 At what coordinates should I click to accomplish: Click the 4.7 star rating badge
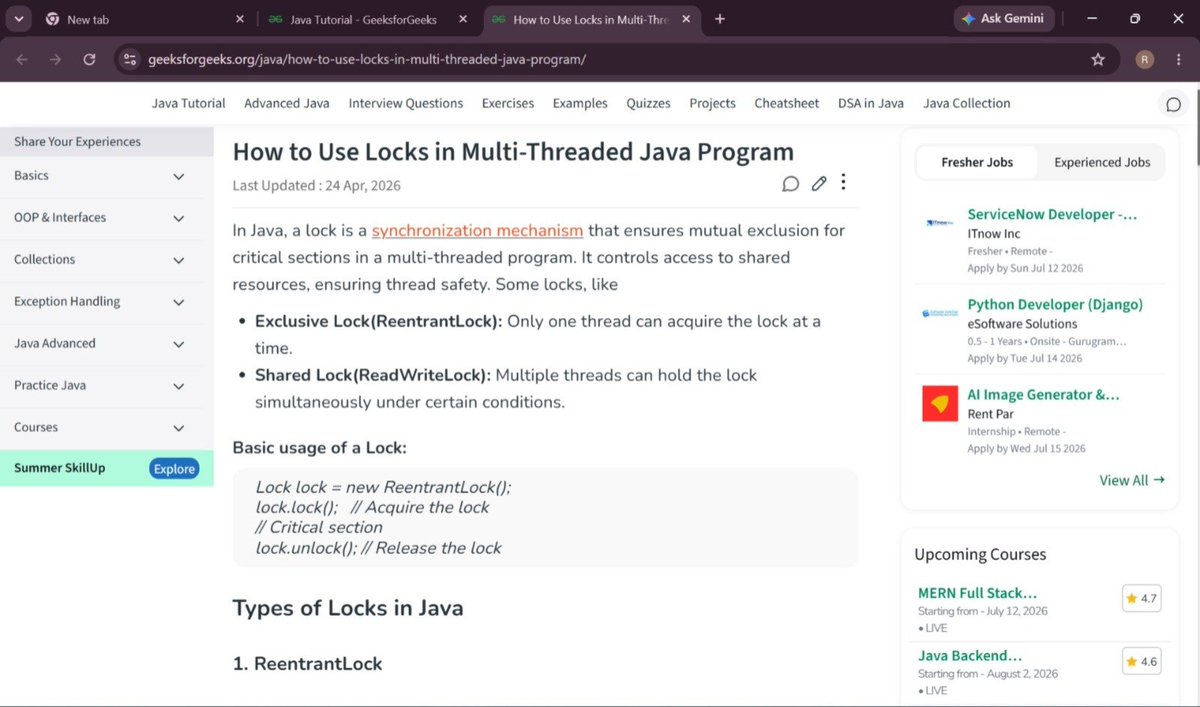click(1141, 598)
